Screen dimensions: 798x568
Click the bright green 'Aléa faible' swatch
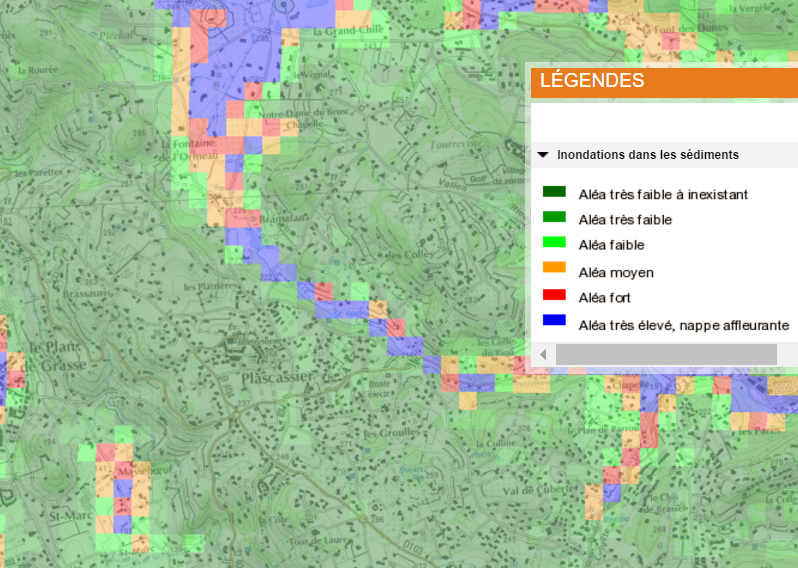click(x=554, y=243)
